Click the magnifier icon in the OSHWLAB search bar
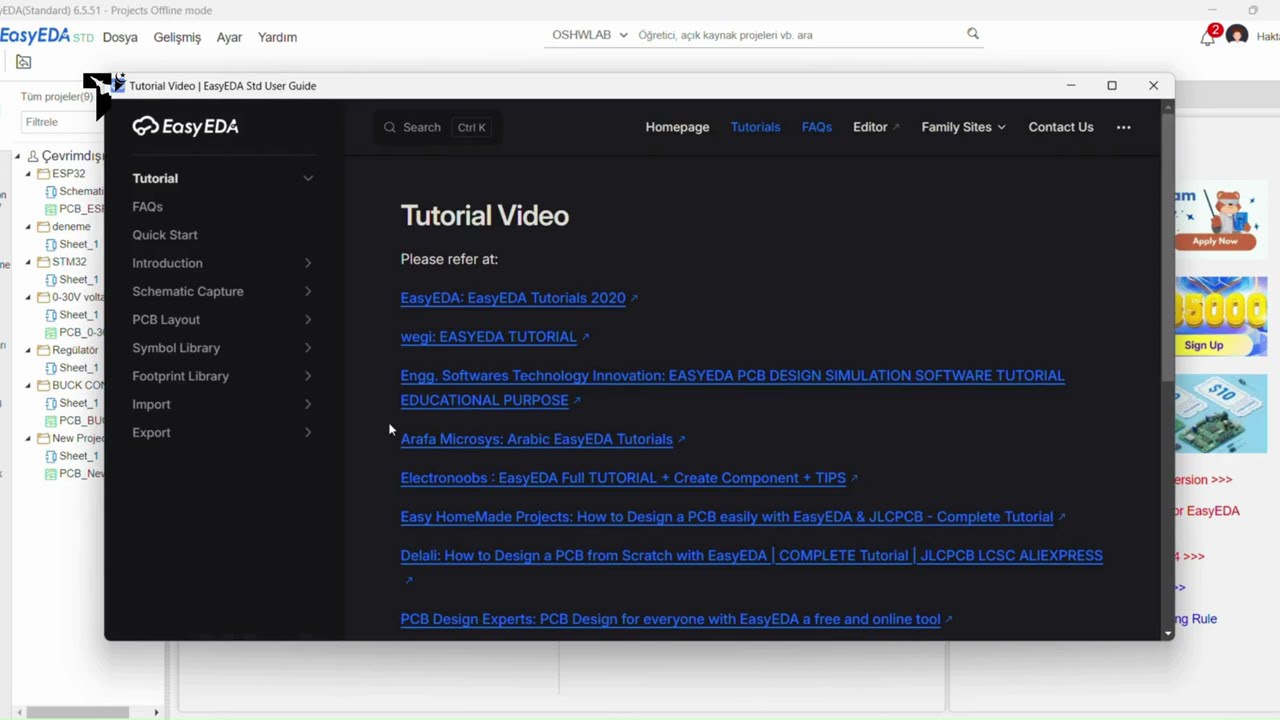 [973, 34]
